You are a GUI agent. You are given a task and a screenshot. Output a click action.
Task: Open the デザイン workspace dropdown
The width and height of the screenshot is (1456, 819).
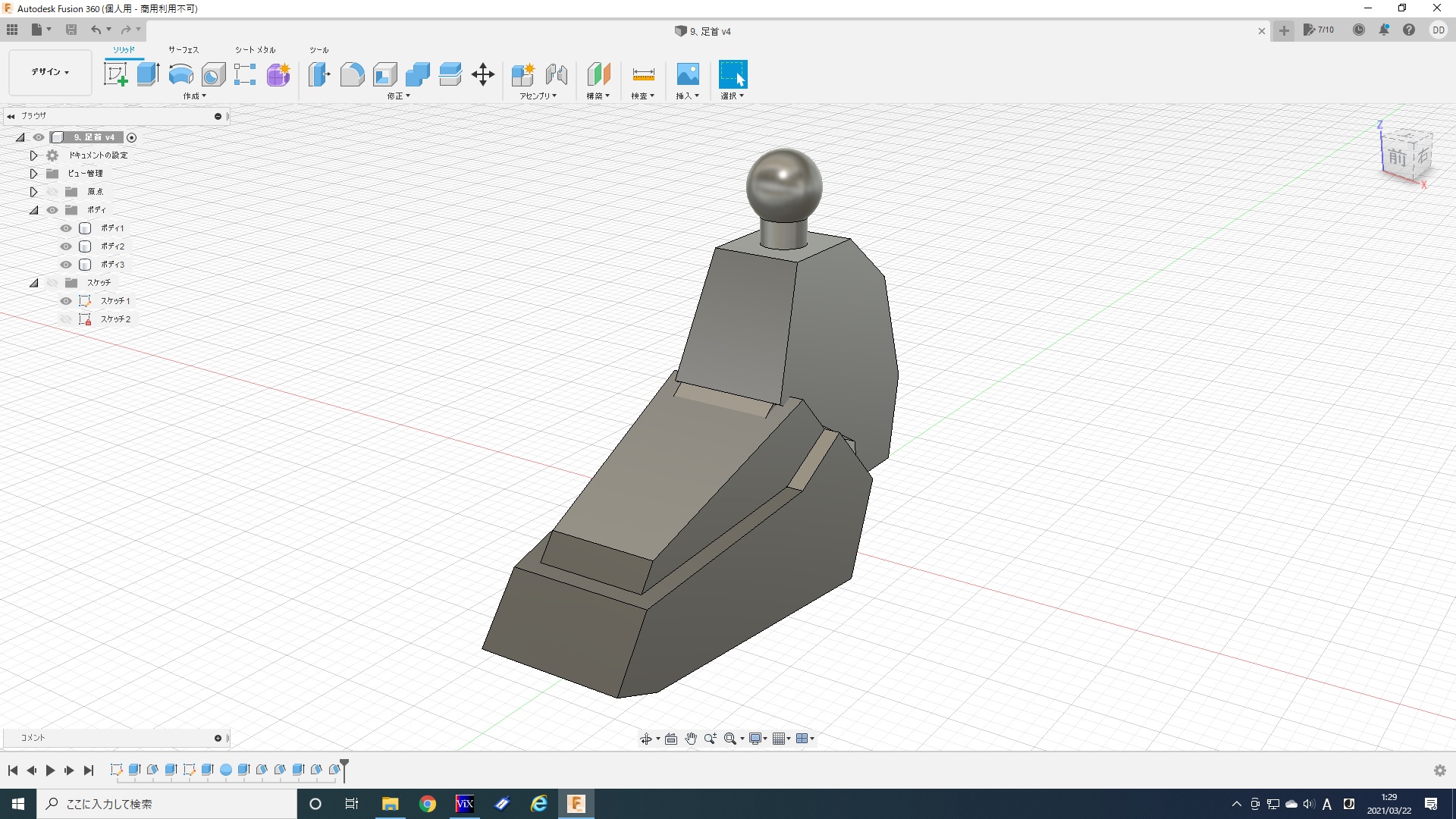pos(50,72)
